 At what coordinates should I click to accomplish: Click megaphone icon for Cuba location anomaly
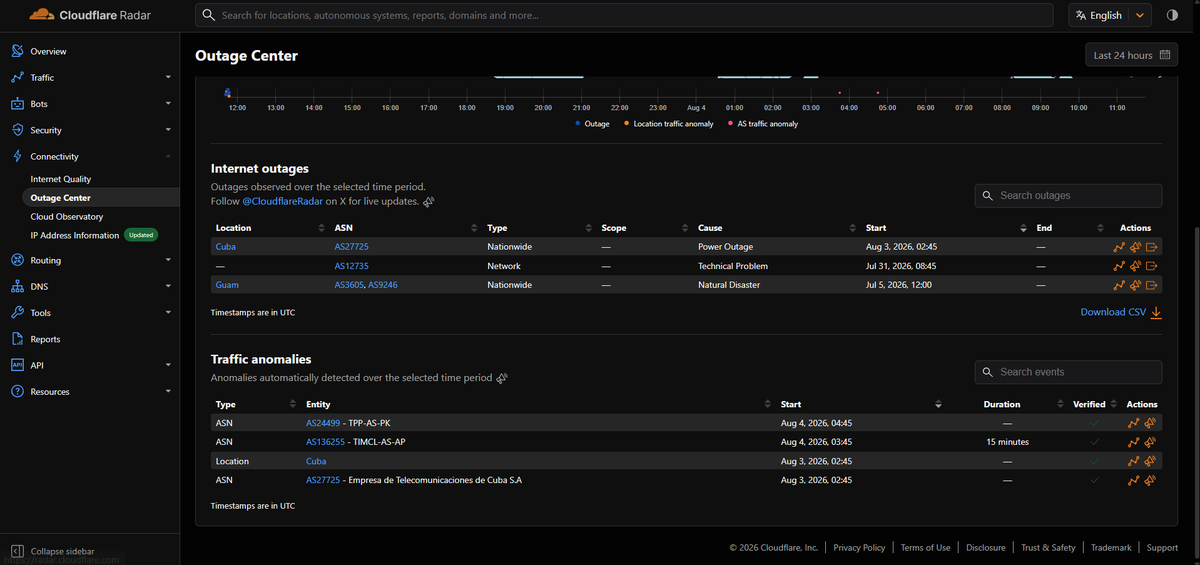point(1150,461)
